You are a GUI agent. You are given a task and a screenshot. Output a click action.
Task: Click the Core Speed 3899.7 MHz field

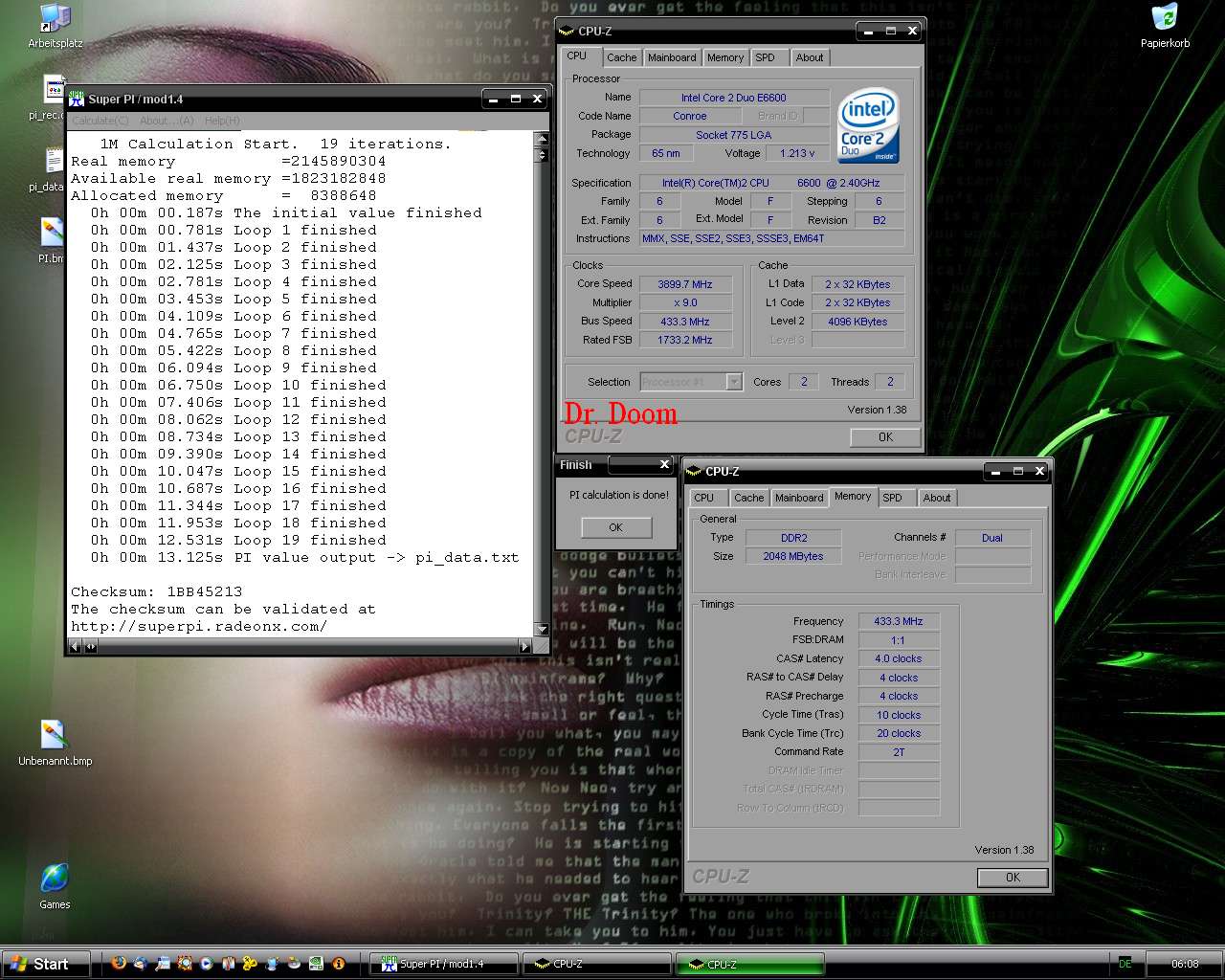point(685,284)
